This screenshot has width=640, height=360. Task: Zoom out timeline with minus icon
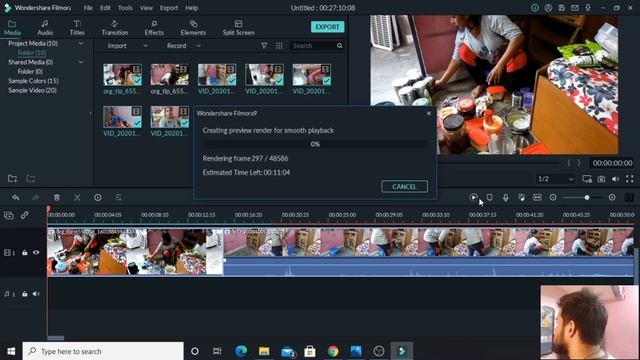pos(553,198)
